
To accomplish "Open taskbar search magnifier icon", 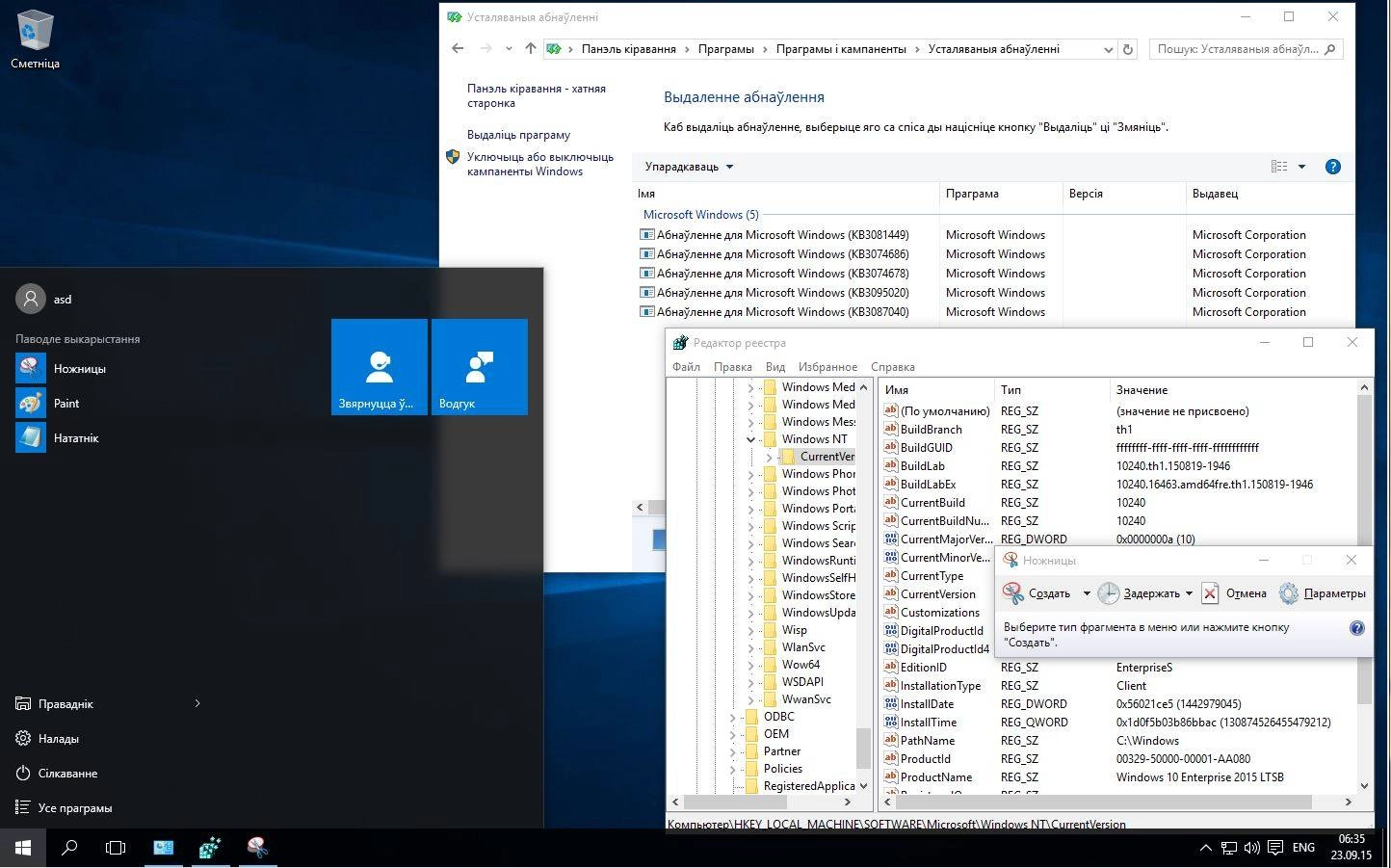I will pyautogui.click(x=69, y=848).
